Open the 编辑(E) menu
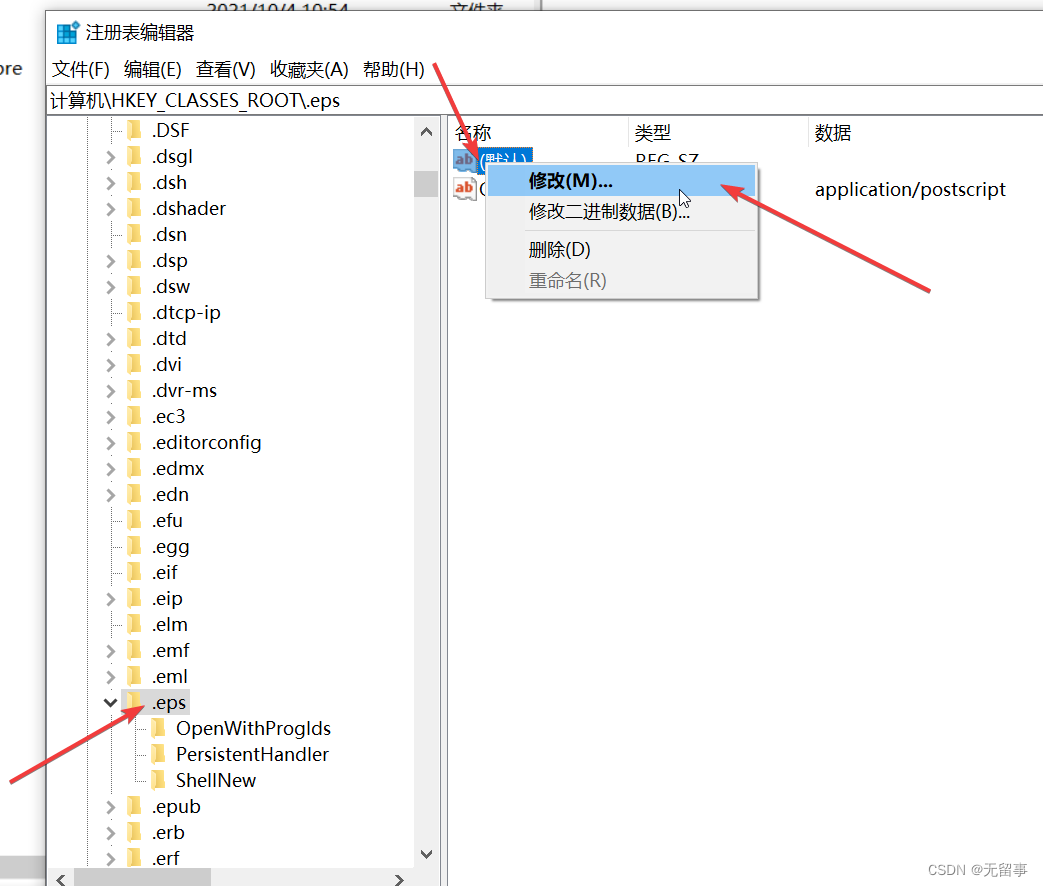Viewport: 1043px width, 886px height. click(152, 69)
